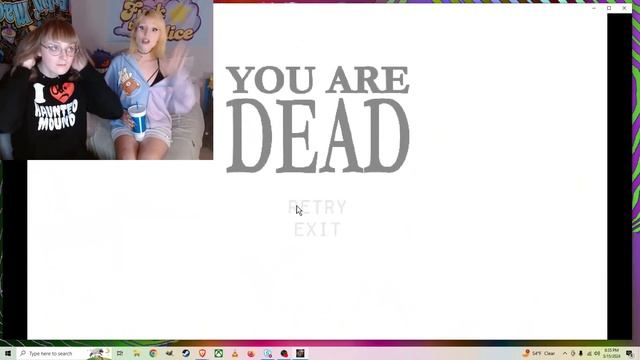The width and height of the screenshot is (640, 360).
Task: Close the game window
Action: tap(624, 8)
